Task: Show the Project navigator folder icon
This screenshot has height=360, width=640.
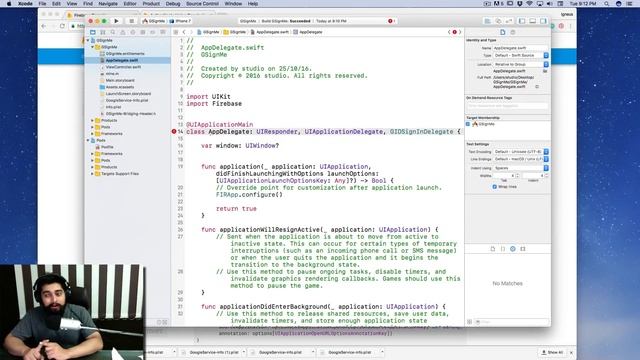Action: pyautogui.click(x=93, y=32)
